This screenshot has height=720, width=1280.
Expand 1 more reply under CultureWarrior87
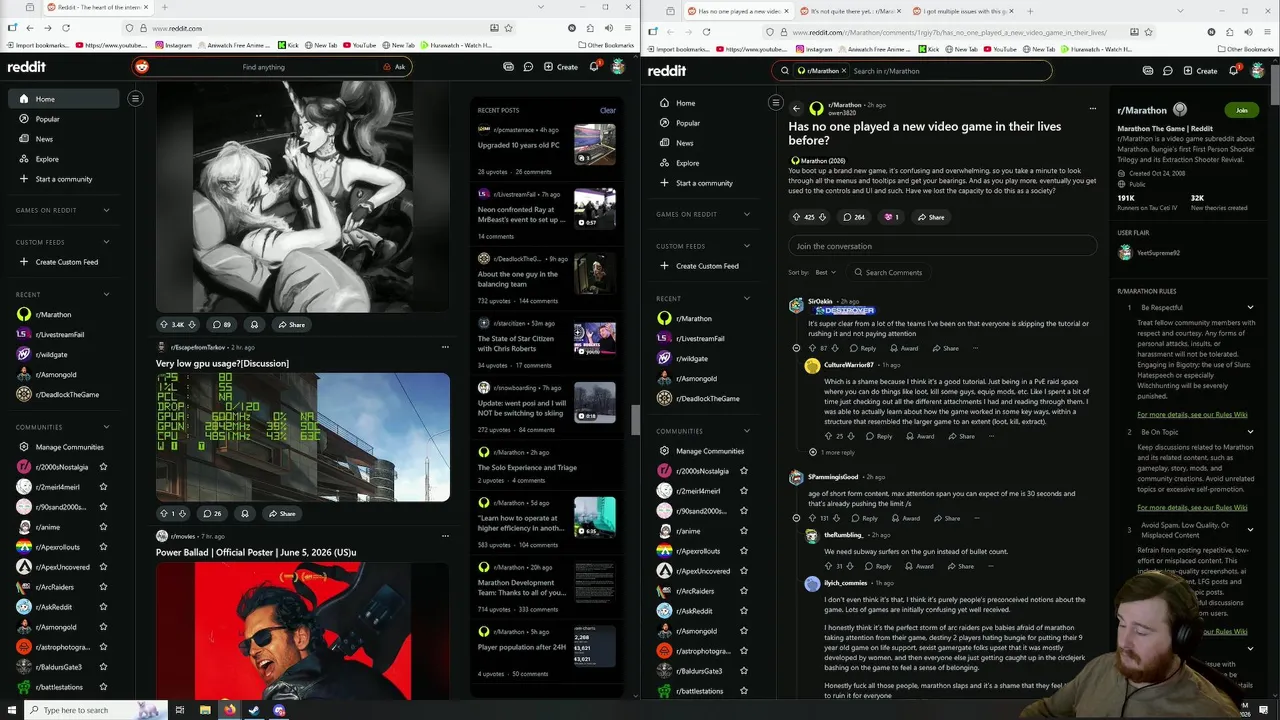coord(831,452)
